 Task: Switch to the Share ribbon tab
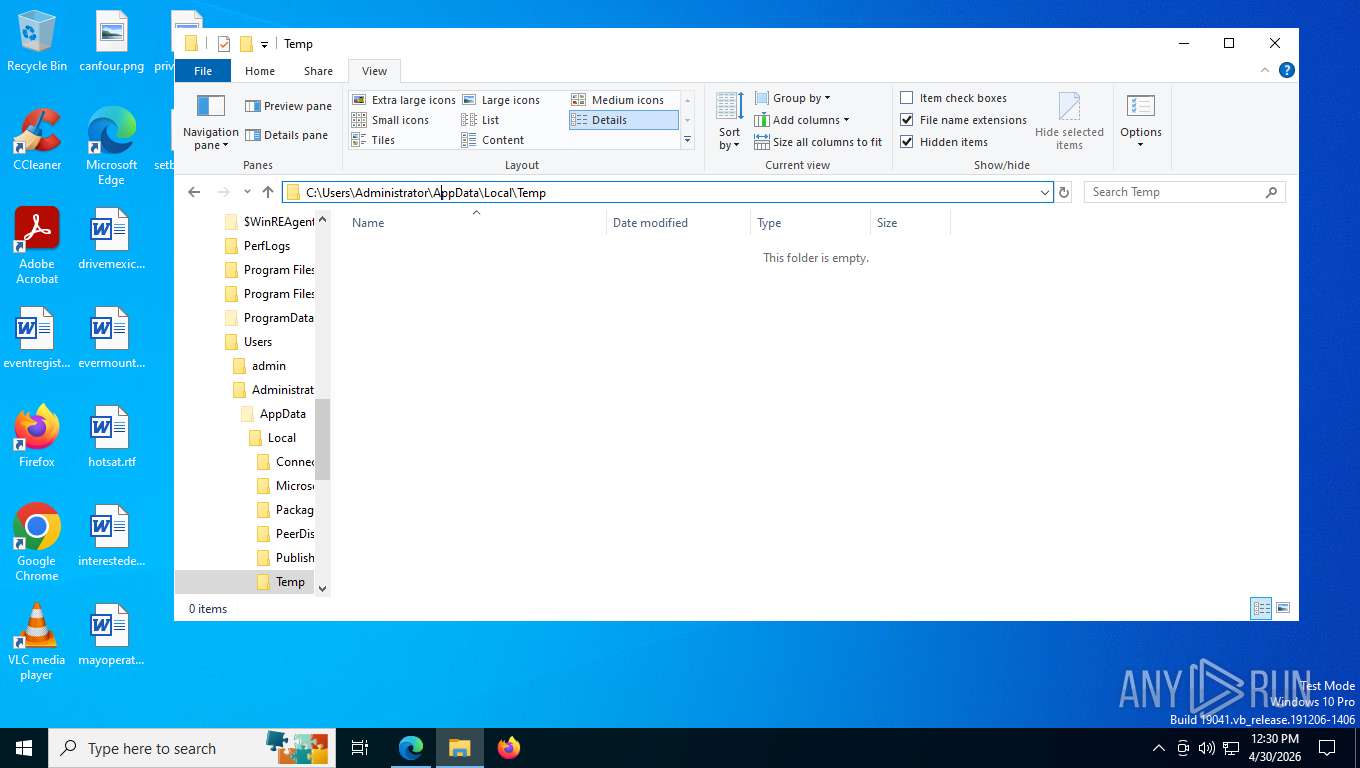319,71
